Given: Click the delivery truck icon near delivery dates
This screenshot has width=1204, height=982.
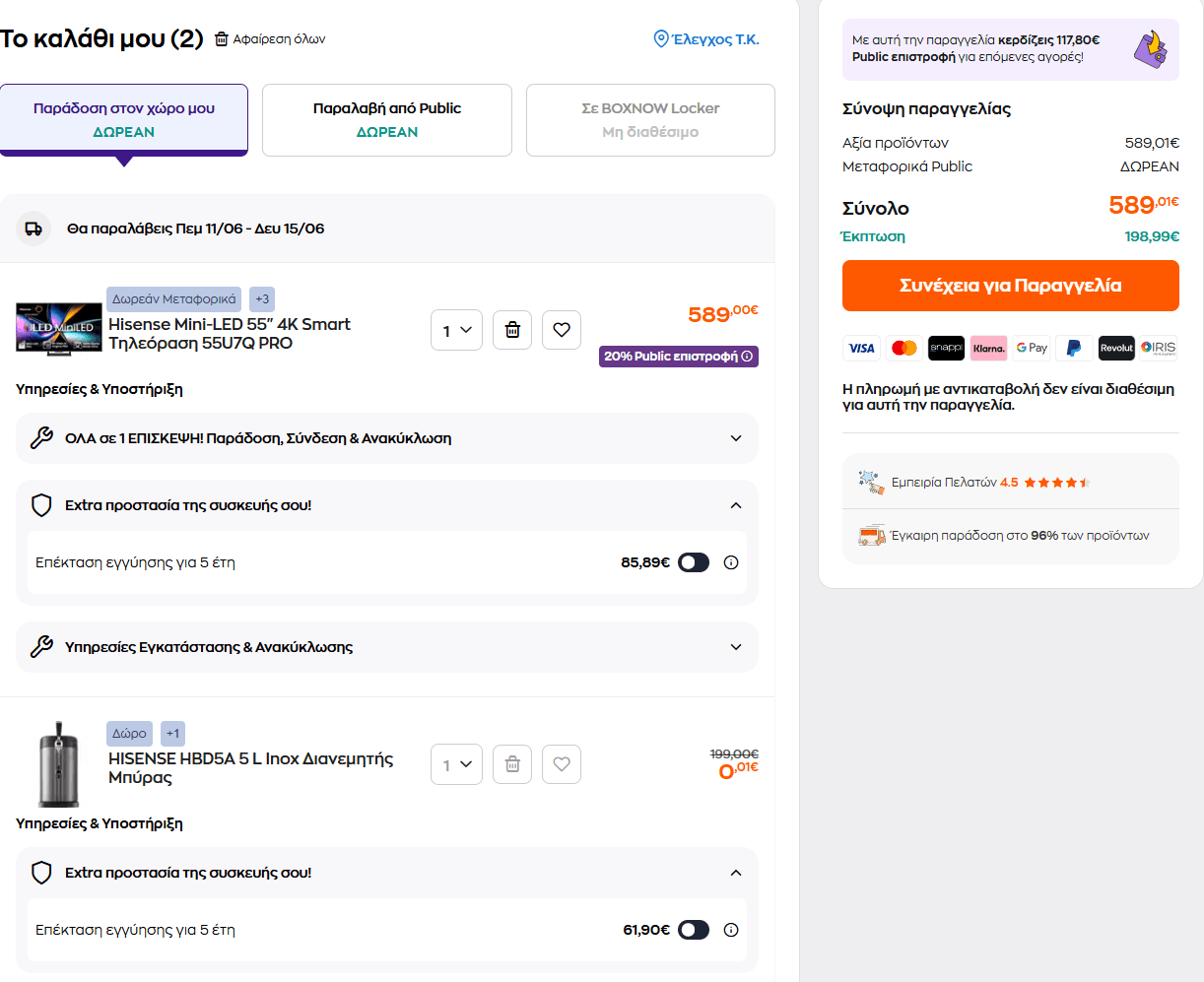Looking at the screenshot, I should (33, 229).
